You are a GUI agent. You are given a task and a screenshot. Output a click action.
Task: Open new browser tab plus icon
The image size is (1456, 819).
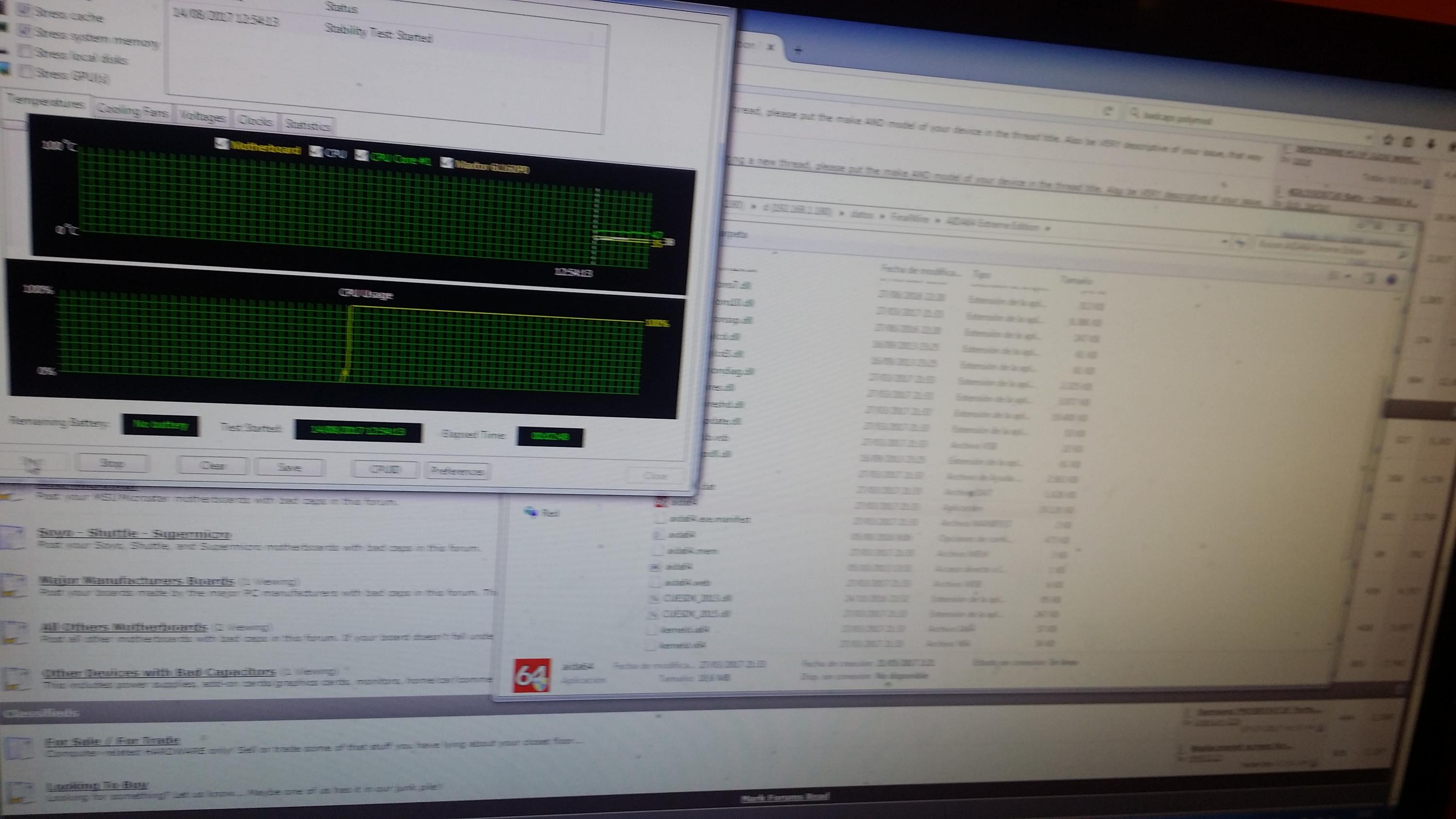797,50
